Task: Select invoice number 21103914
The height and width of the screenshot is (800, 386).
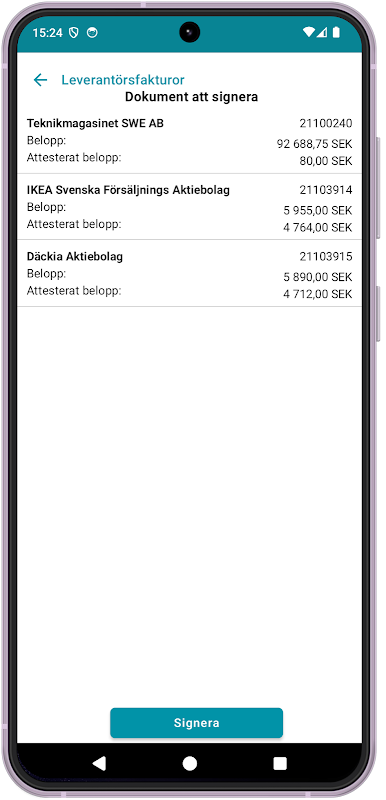Action: tap(326, 190)
